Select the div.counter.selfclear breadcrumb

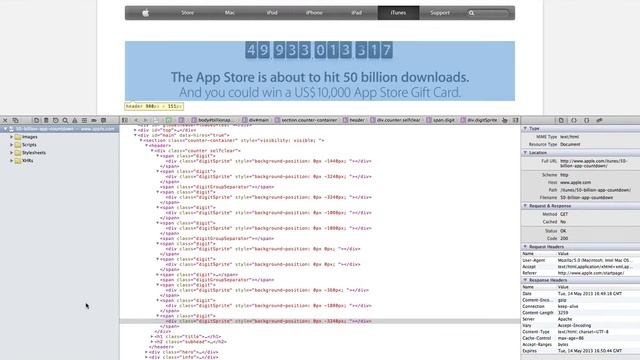click(396, 120)
